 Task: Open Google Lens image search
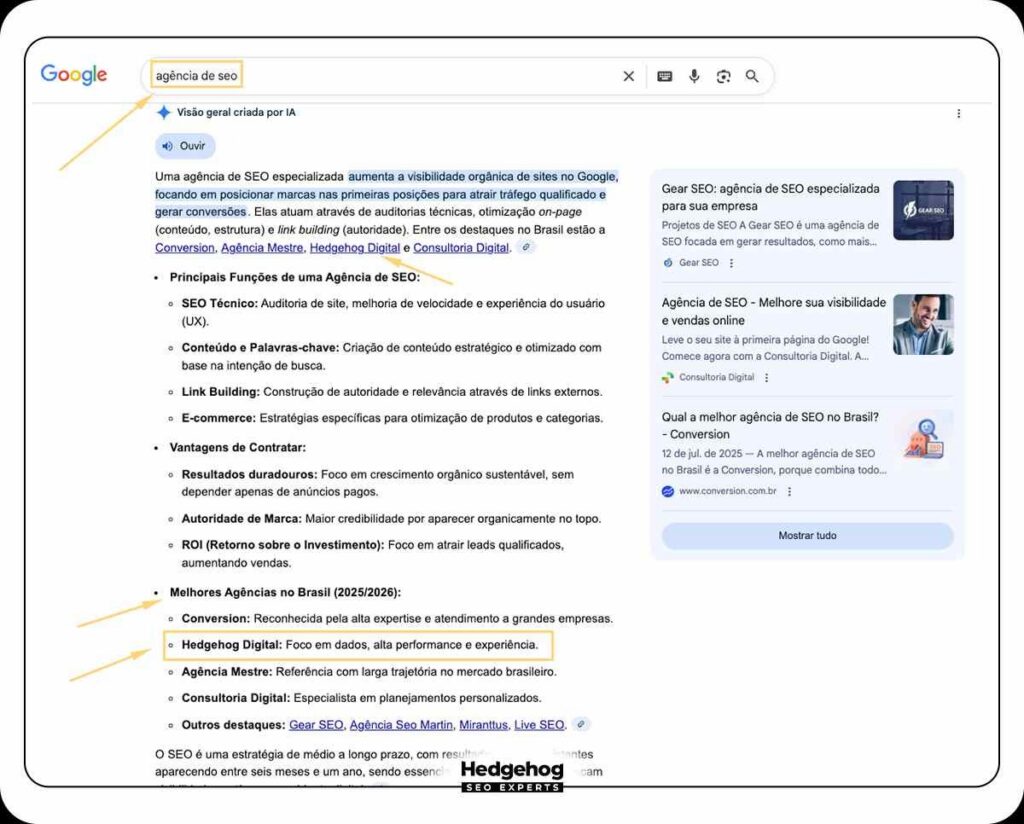723,76
